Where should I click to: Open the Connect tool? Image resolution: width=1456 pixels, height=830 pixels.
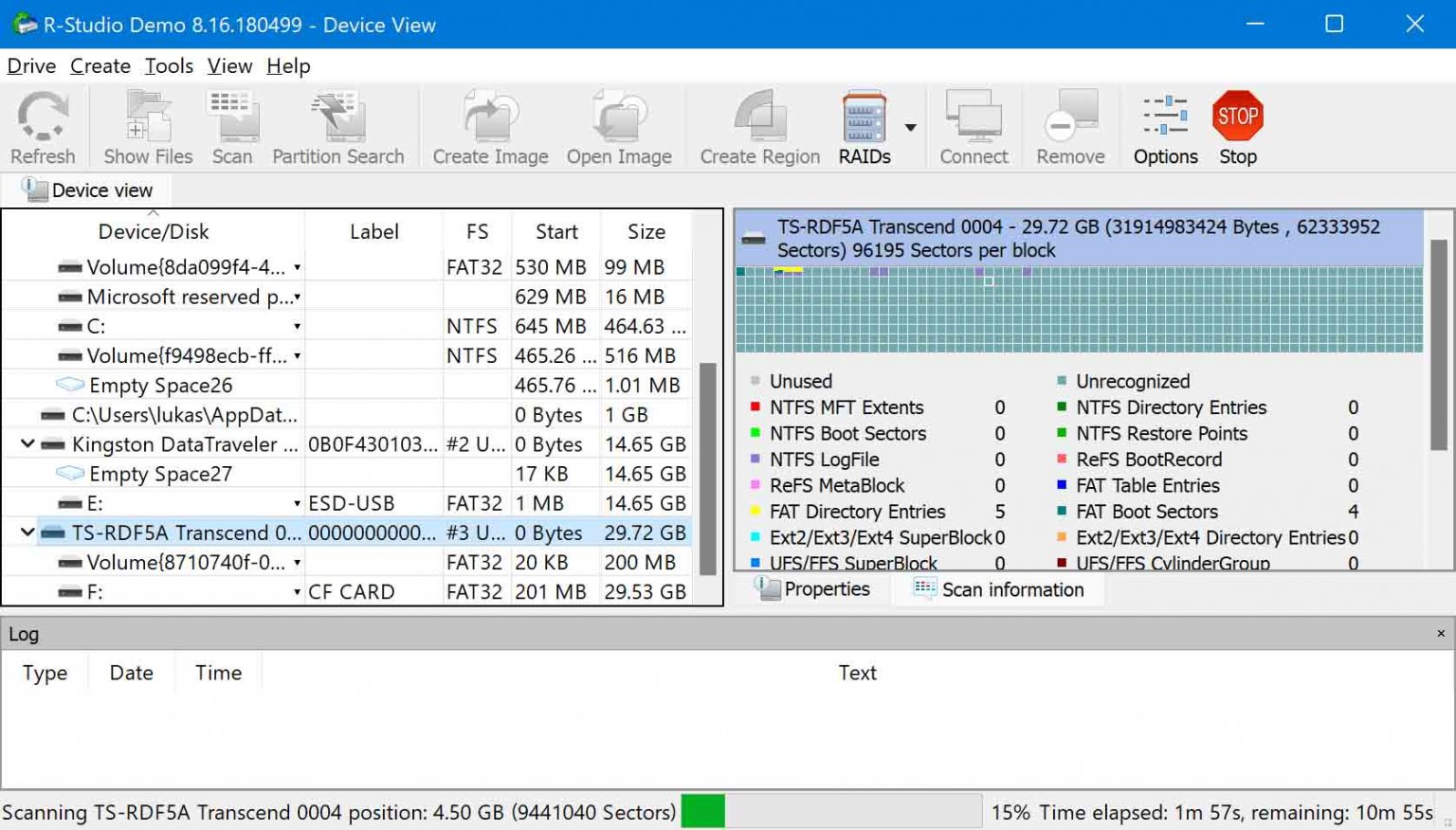974,123
